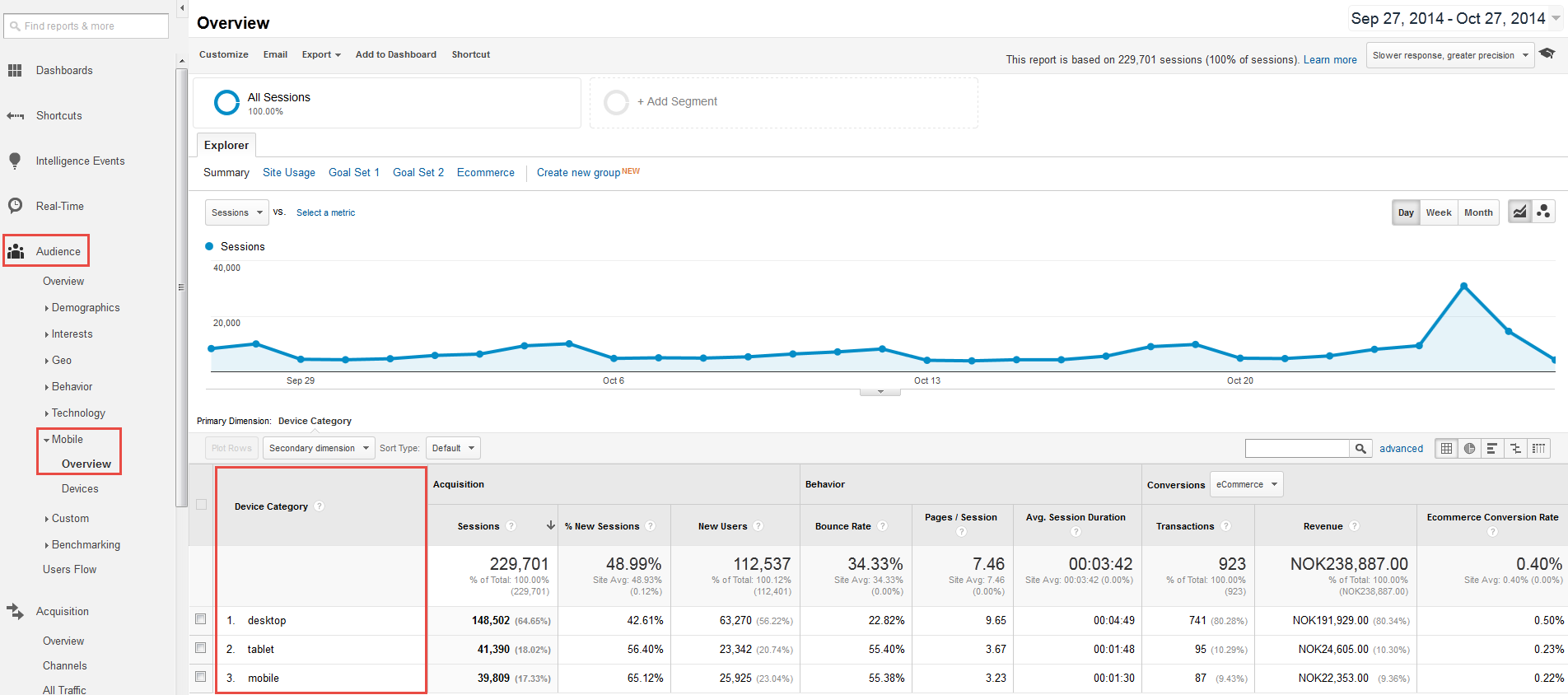Select the performance bar view icon

(1491, 449)
